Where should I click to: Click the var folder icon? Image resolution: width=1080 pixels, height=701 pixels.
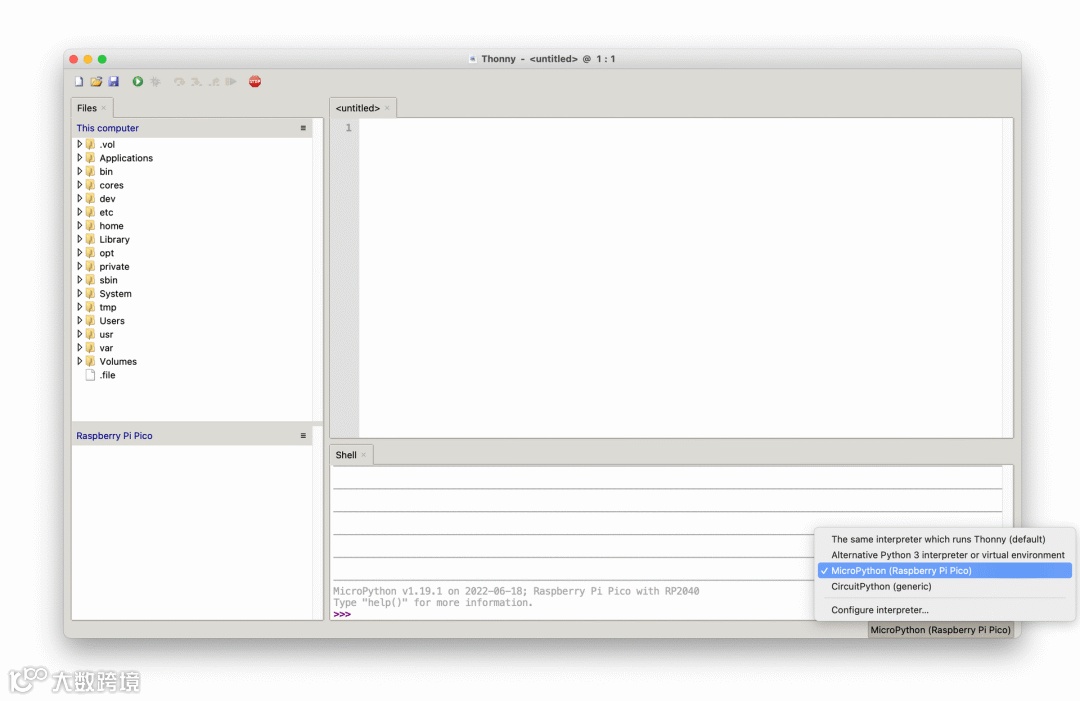click(90, 348)
